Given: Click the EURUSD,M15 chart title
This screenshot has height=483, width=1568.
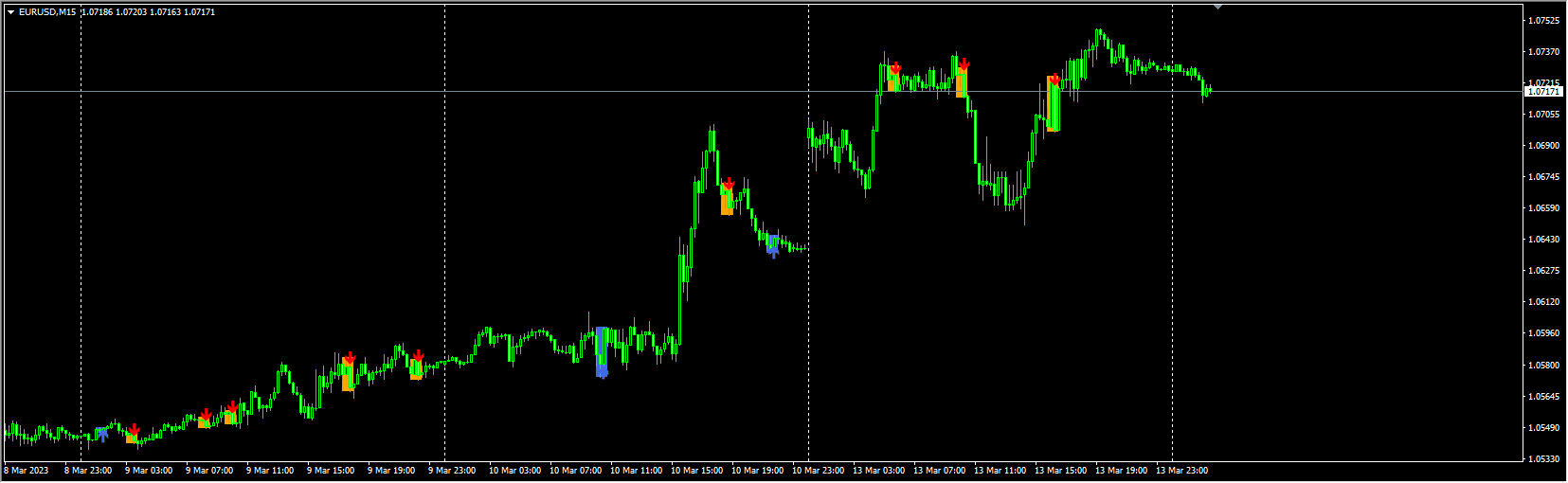Looking at the screenshot, I should coord(47,12).
